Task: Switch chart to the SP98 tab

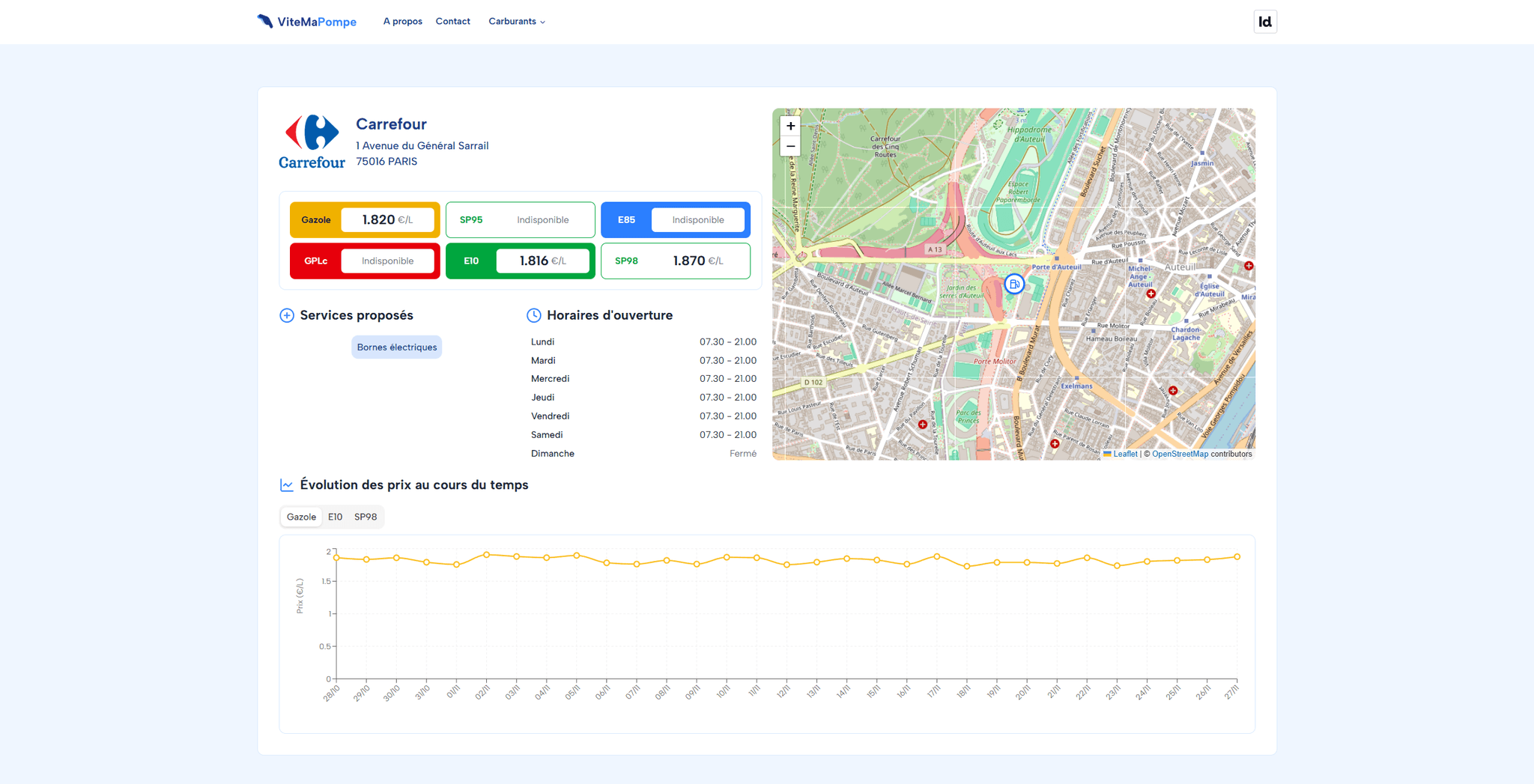Action: point(366,517)
